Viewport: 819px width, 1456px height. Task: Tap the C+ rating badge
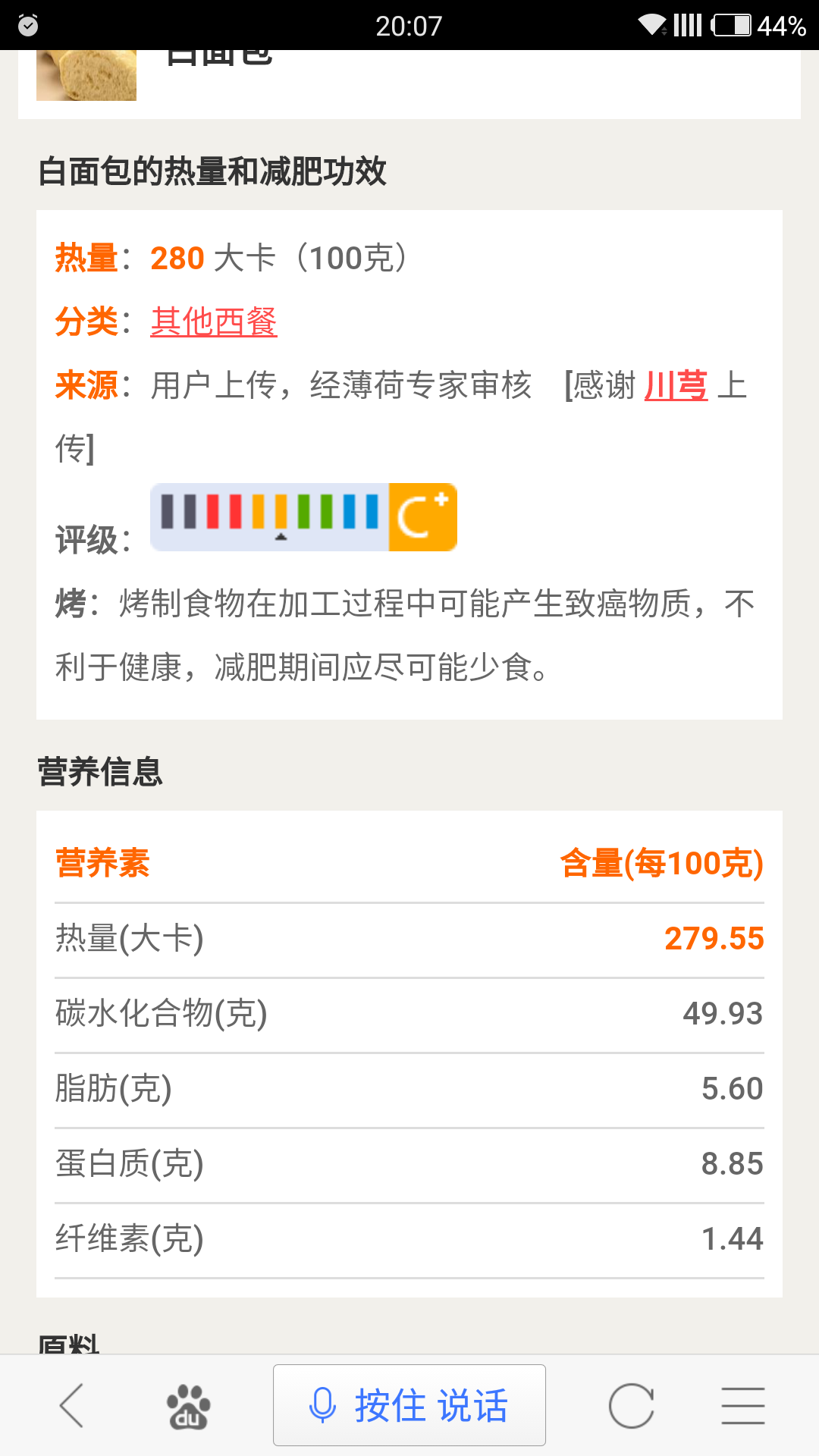point(422,517)
